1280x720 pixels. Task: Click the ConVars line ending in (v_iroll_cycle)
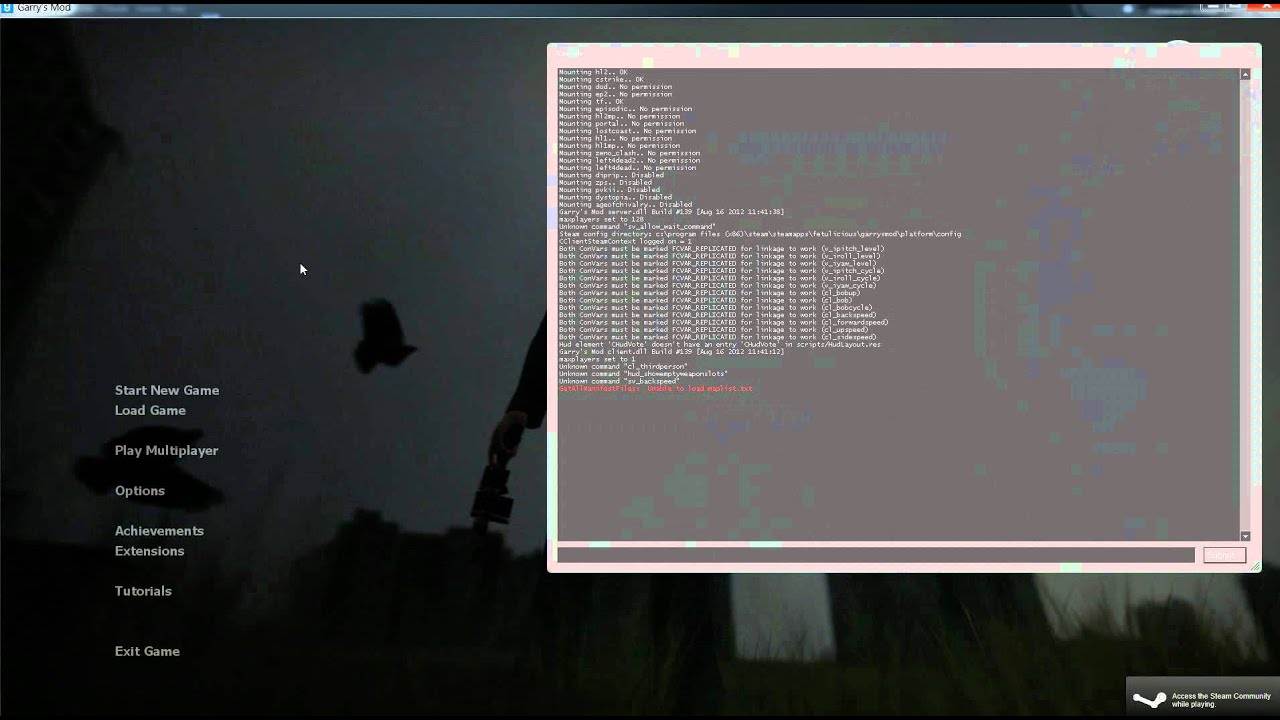(x=719, y=278)
